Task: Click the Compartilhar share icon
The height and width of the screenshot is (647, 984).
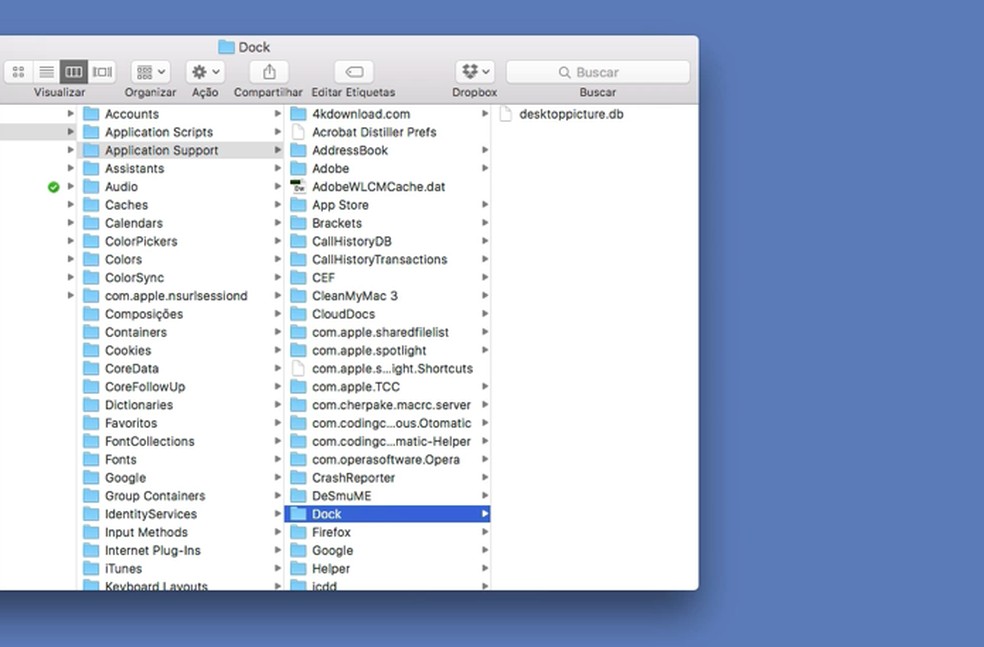Action: 269,72
